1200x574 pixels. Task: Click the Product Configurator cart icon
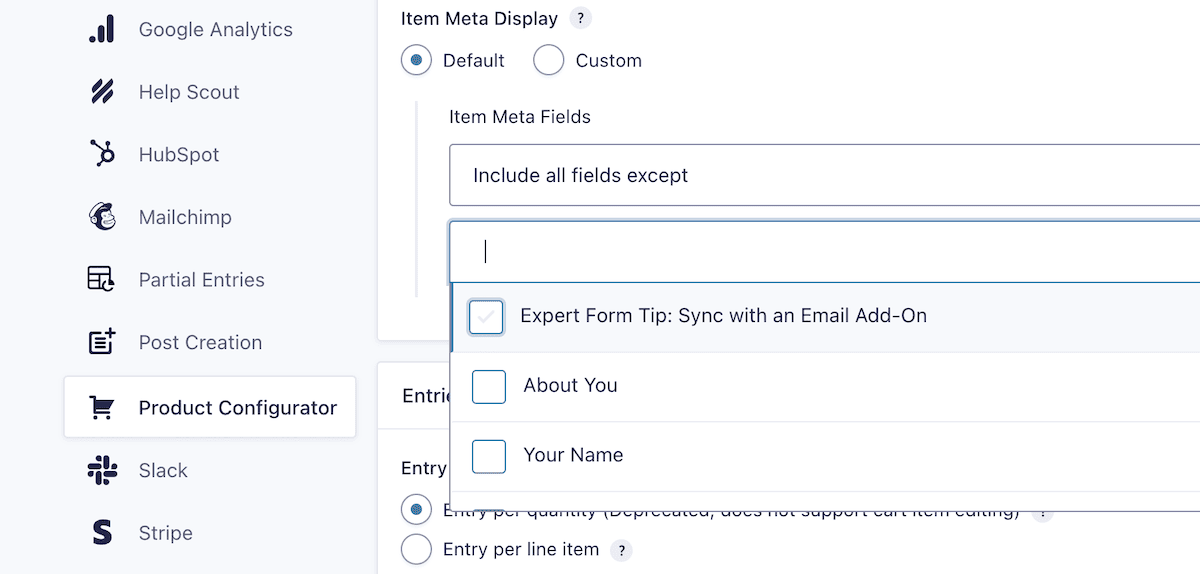point(101,408)
